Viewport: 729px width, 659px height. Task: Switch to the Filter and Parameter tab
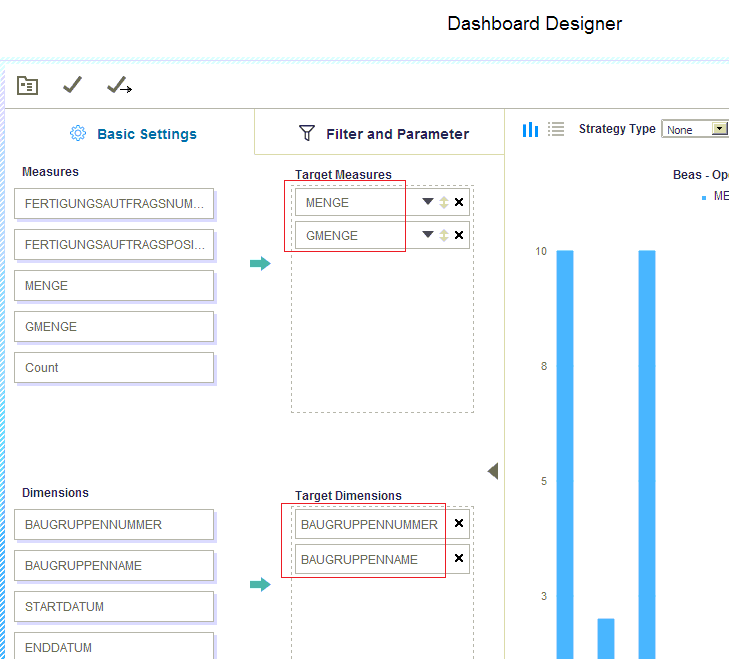click(384, 134)
